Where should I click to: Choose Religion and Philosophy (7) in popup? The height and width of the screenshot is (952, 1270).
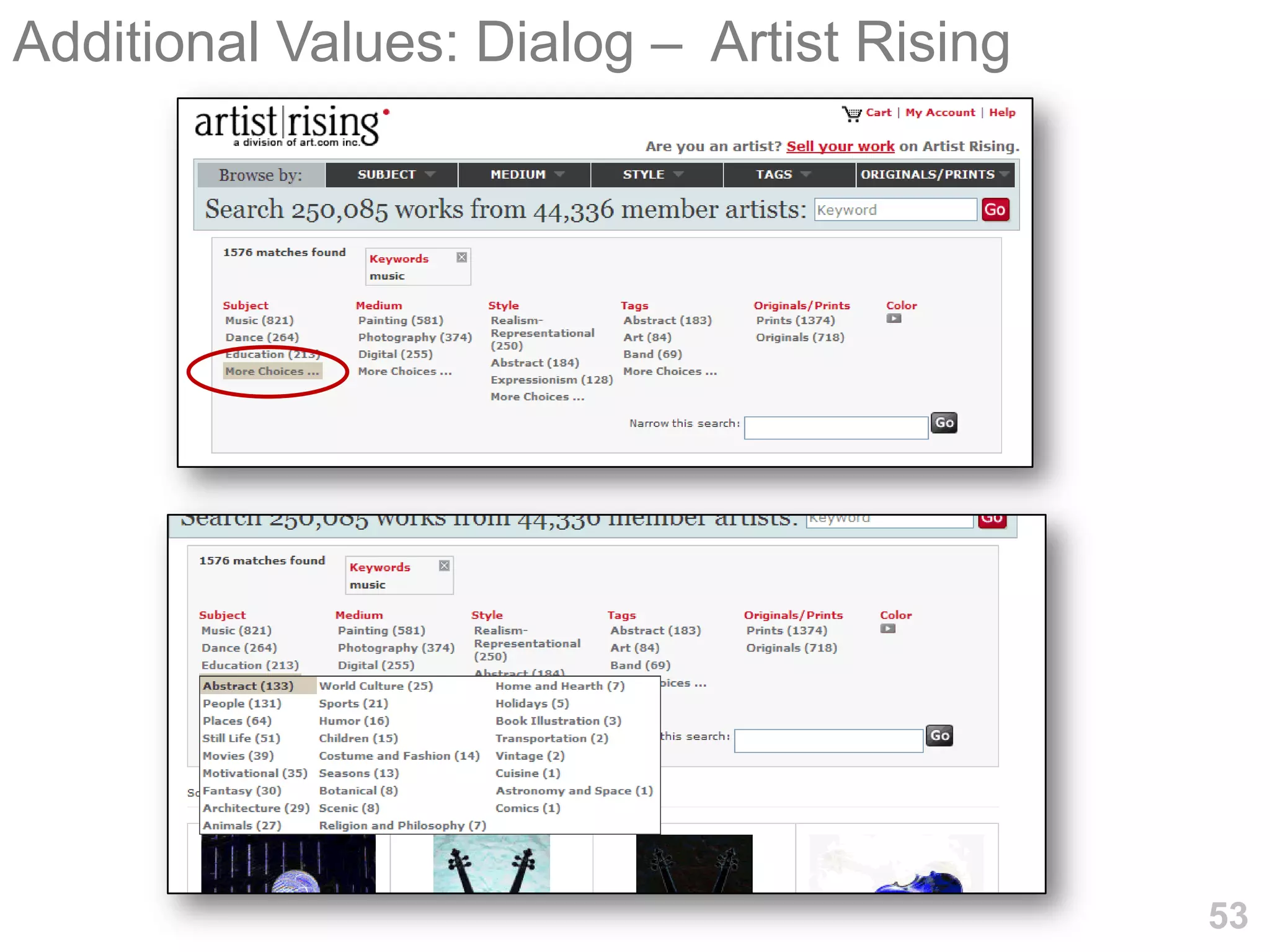402,825
